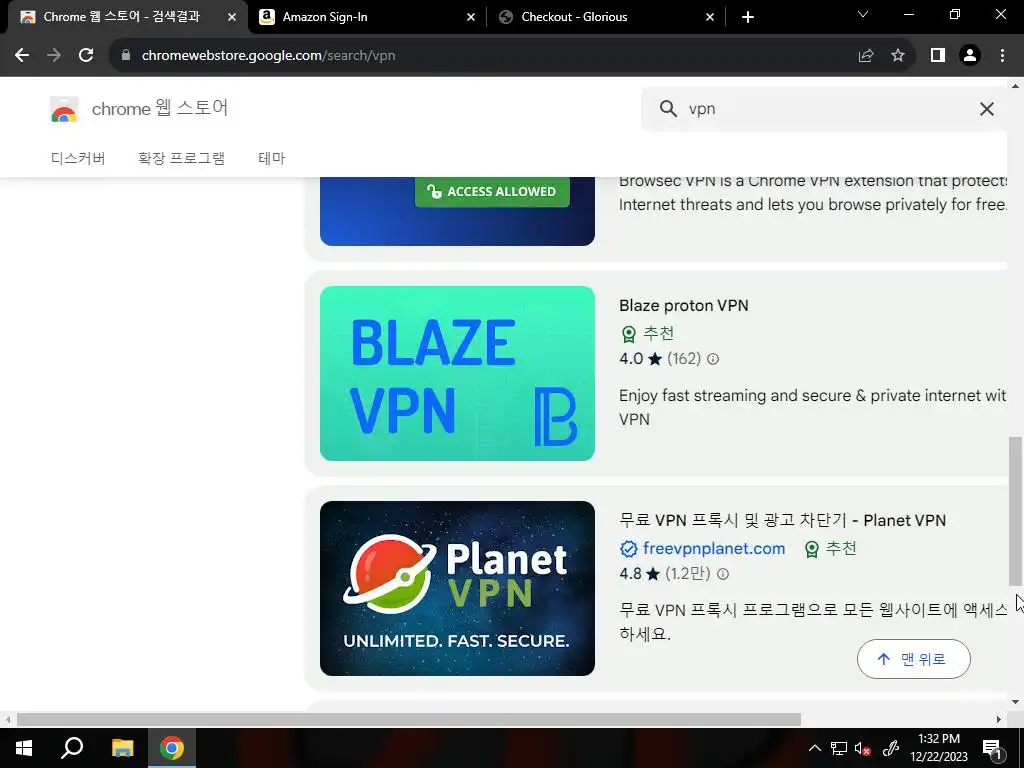This screenshot has height=768, width=1024.
Task: Go back to the previous page
Action: (22, 56)
